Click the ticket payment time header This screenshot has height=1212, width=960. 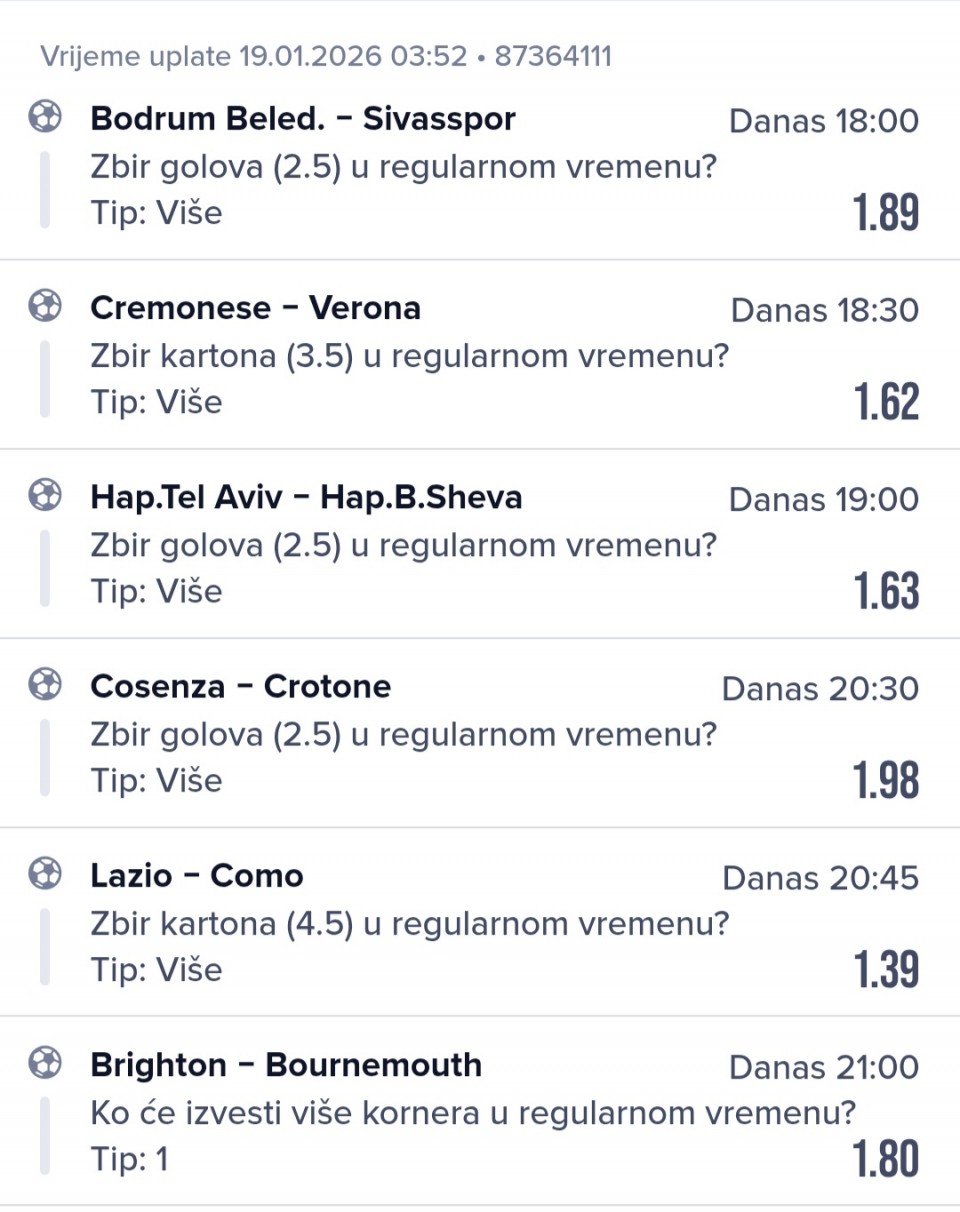tap(326, 56)
